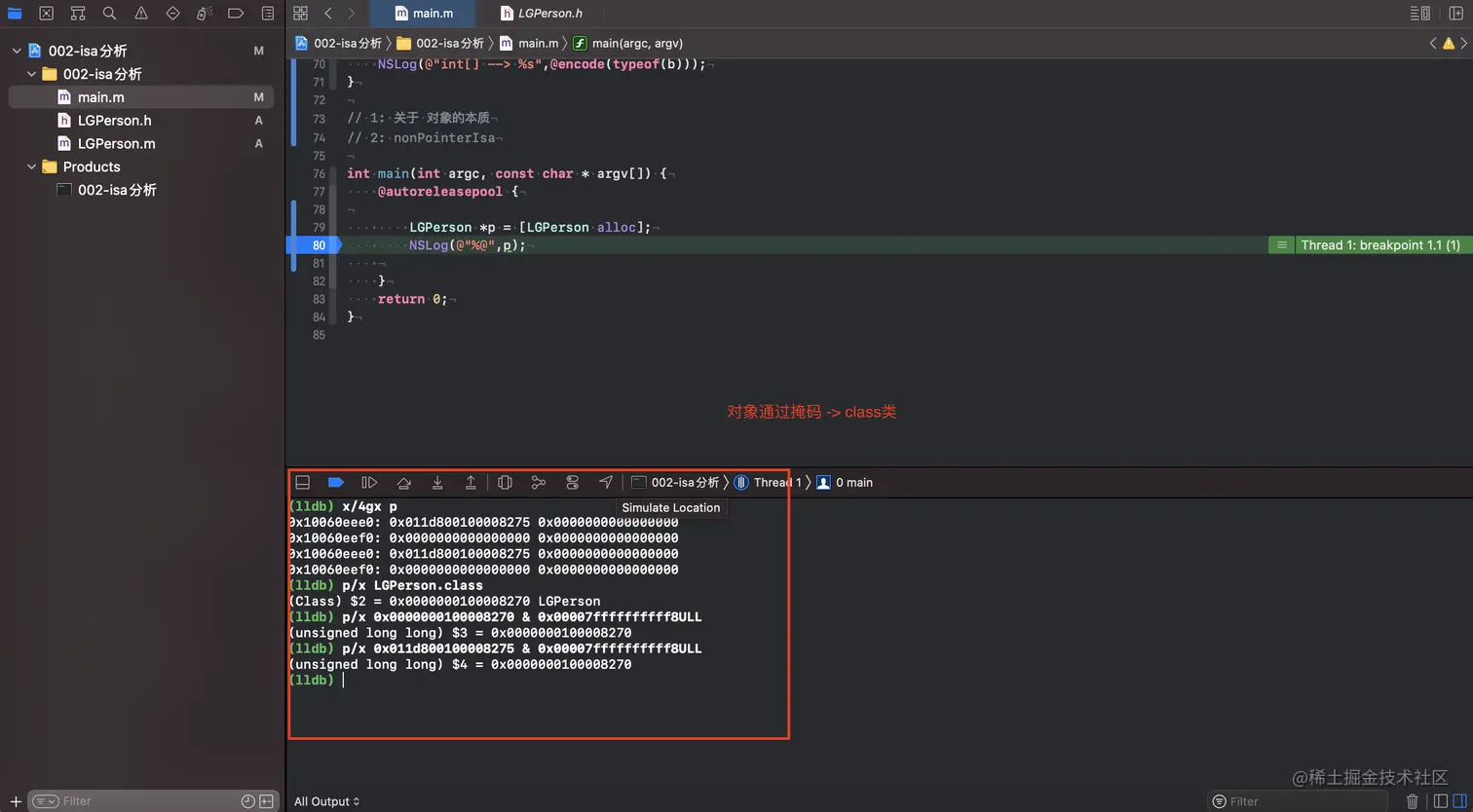Open the Symbol navigator

click(x=78, y=14)
